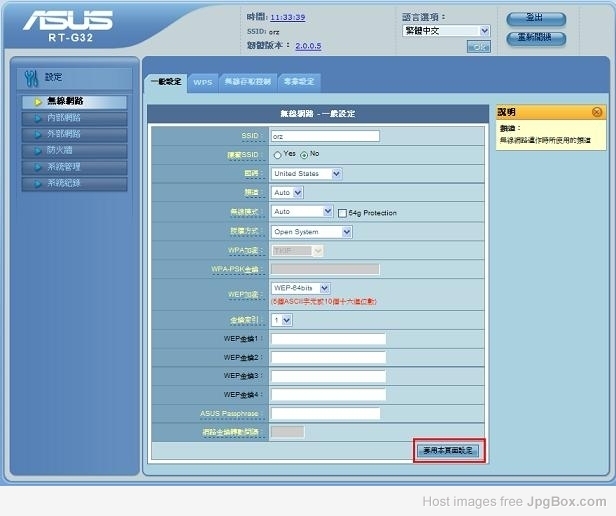The height and width of the screenshot is (516, 616).
Task: Open the WEP-64bits encryption dropdown
Action: point(301,289)
